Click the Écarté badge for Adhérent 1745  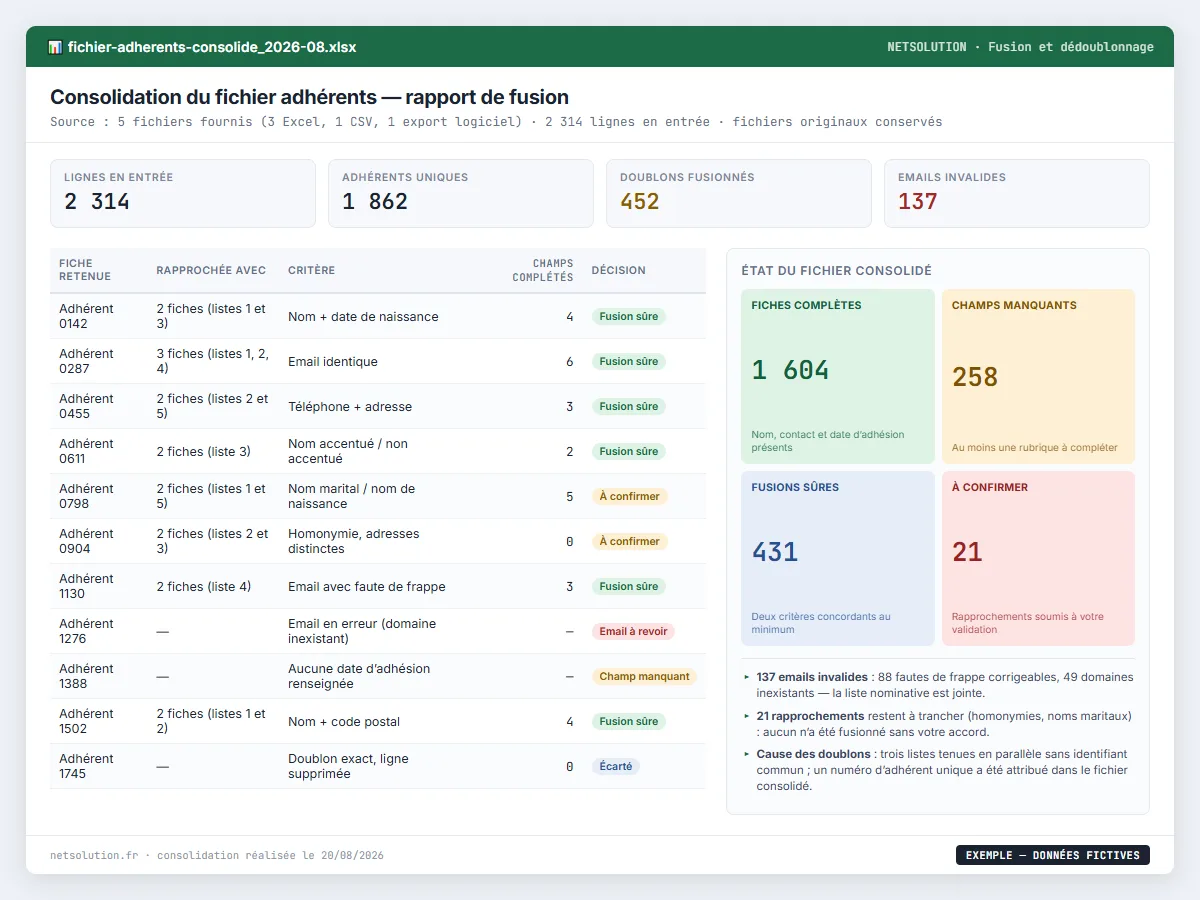pos(615,766)
